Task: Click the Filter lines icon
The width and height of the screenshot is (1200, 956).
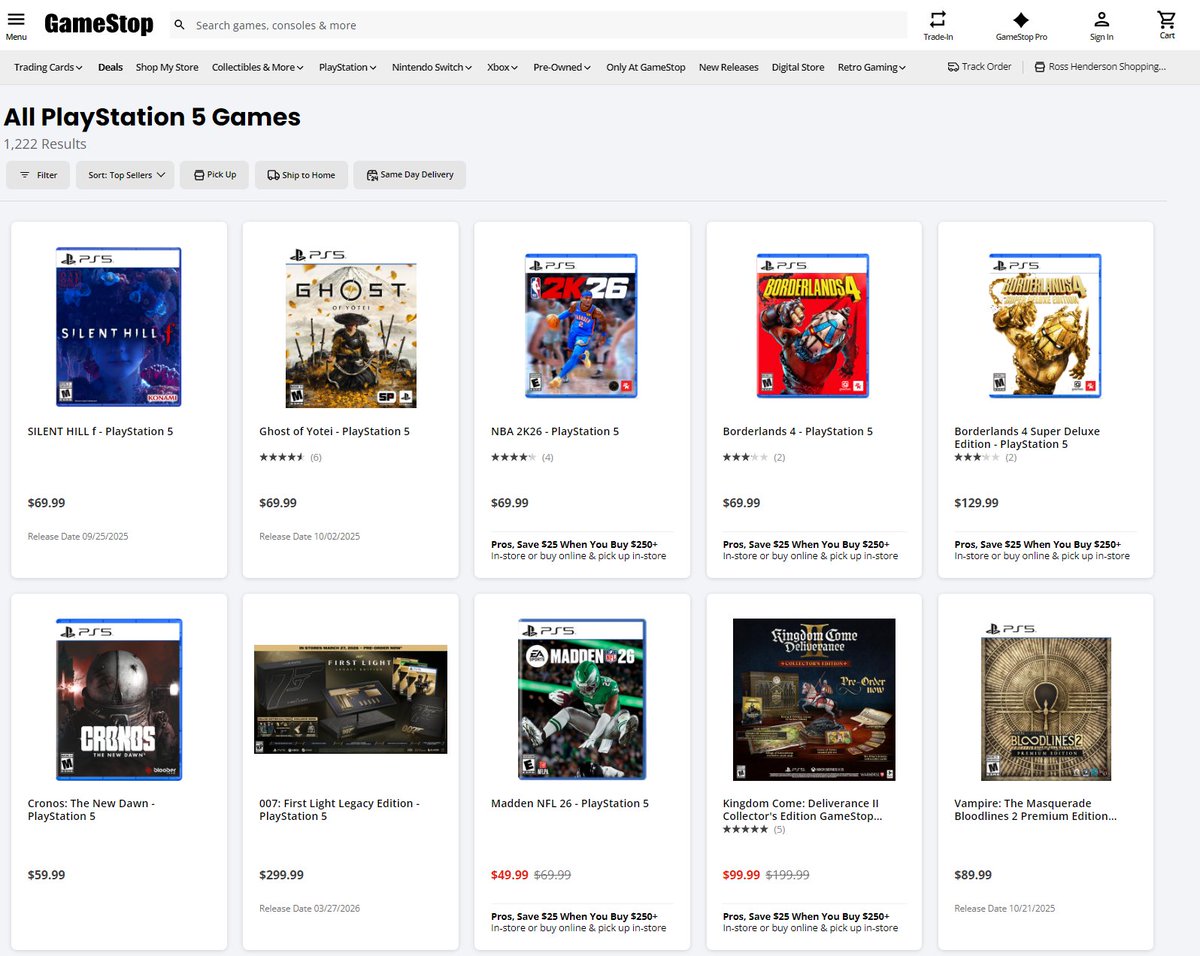Action: click(x=25, y=175)
